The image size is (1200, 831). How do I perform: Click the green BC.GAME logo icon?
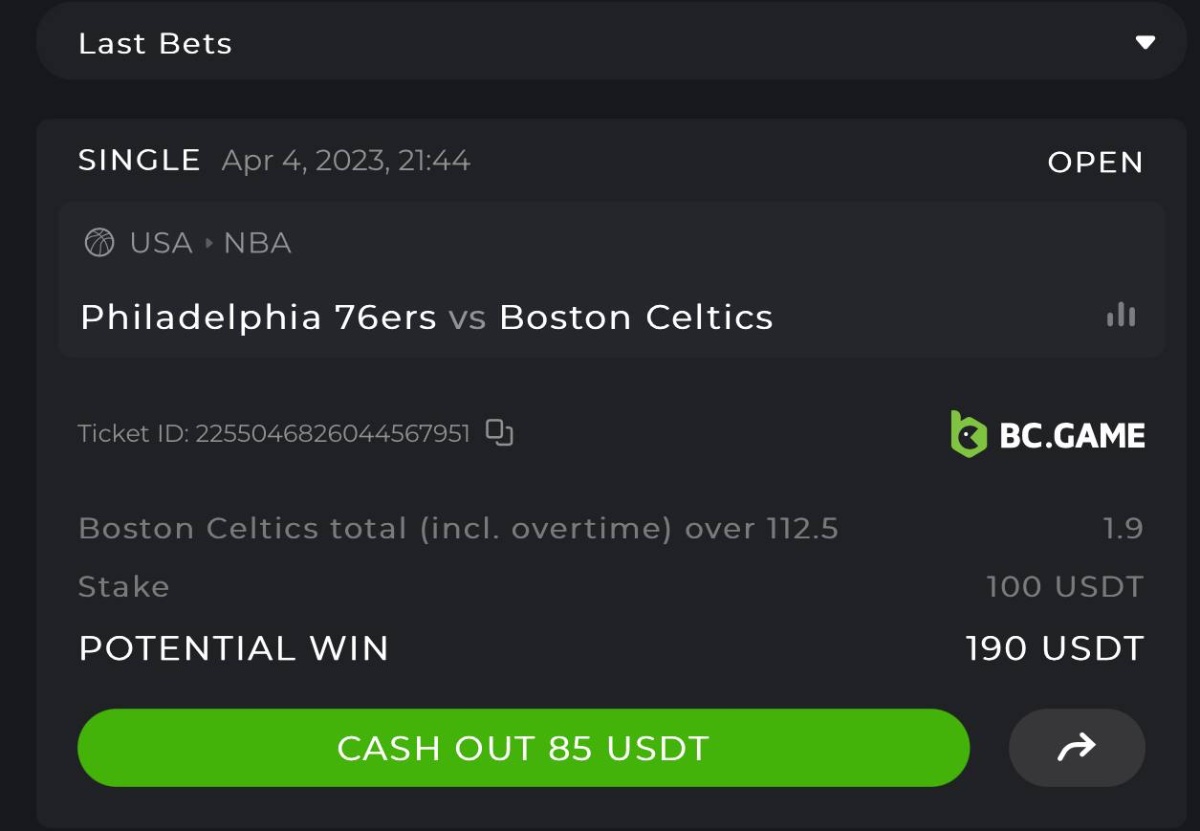[968, 434]
